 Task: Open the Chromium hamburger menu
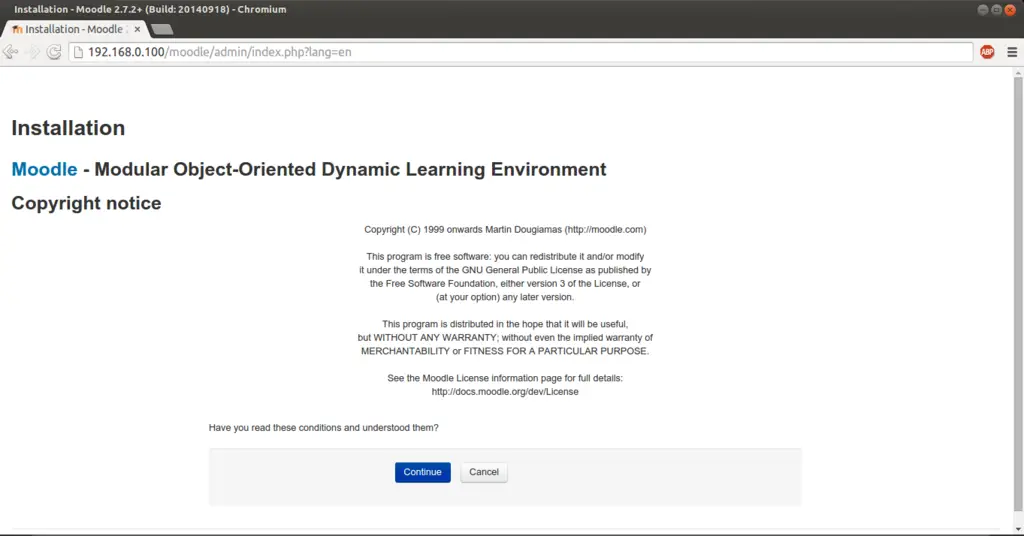(1012, 52)
